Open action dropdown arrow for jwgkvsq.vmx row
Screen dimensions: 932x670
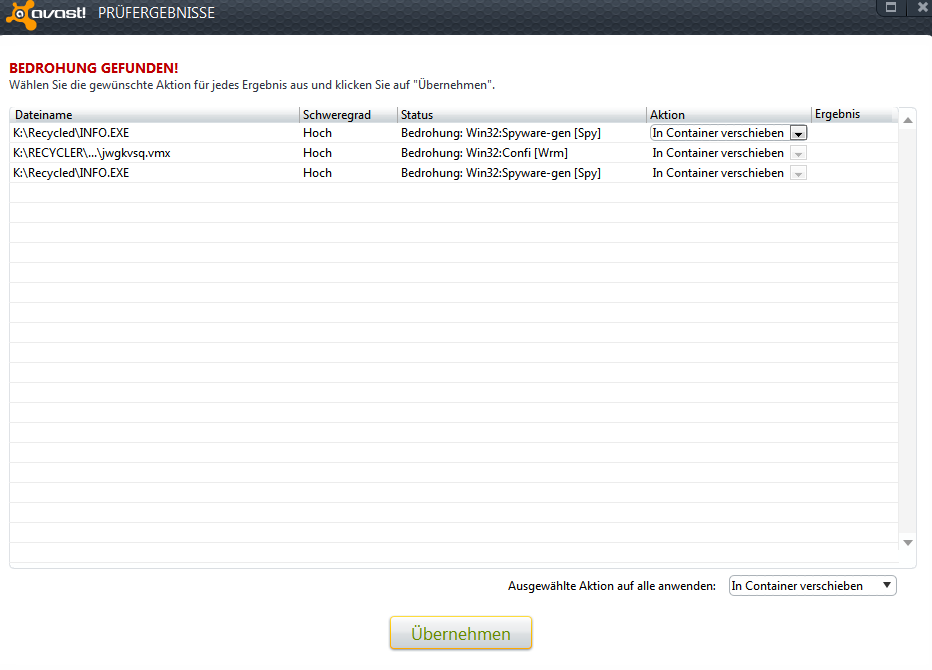click(798, 153)
